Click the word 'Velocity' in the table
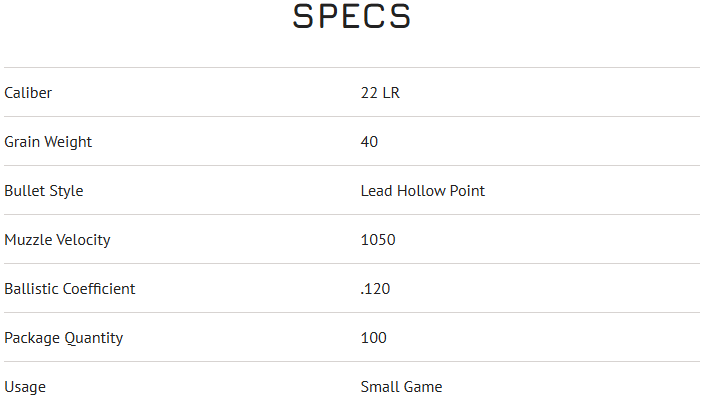Screen dimensions: 706x404 click(83, 240)
